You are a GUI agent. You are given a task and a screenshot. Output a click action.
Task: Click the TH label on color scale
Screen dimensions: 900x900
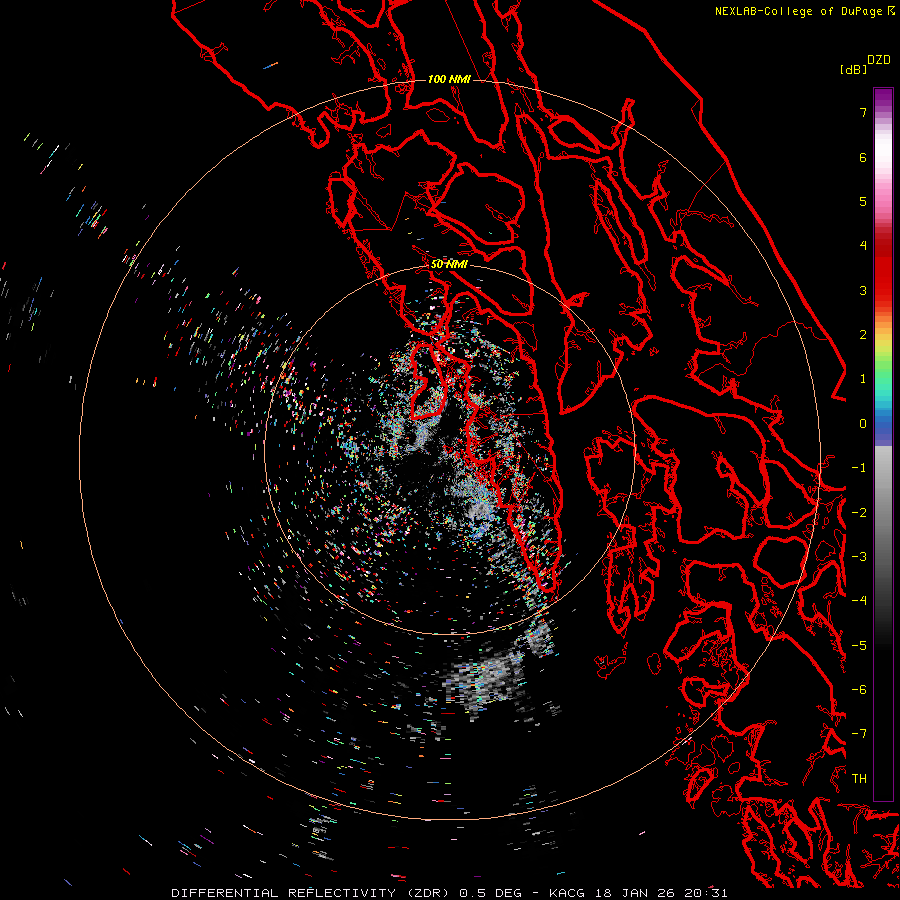(859, 779)
